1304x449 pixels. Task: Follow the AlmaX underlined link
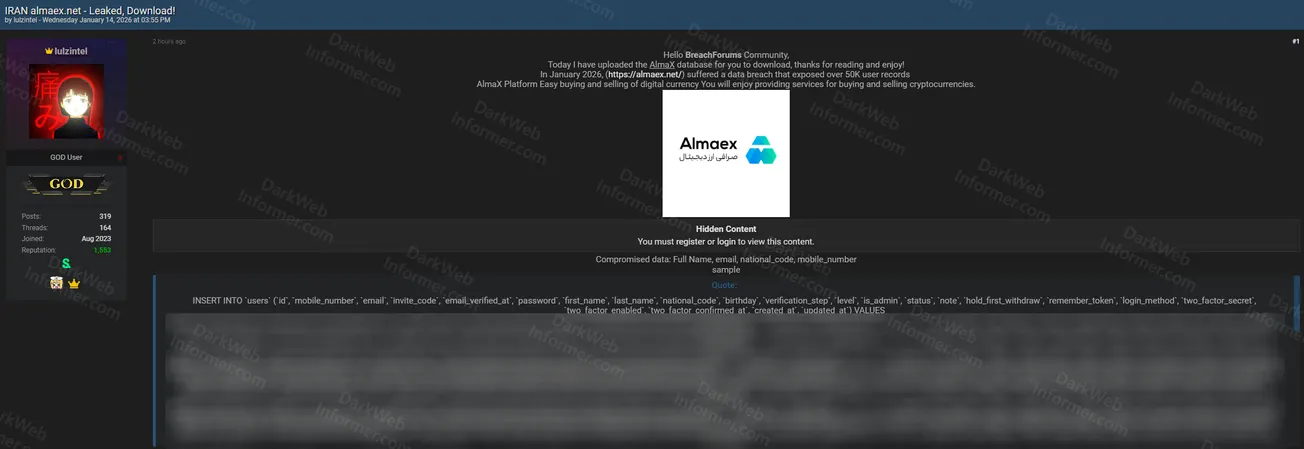[x=662, y=65]
